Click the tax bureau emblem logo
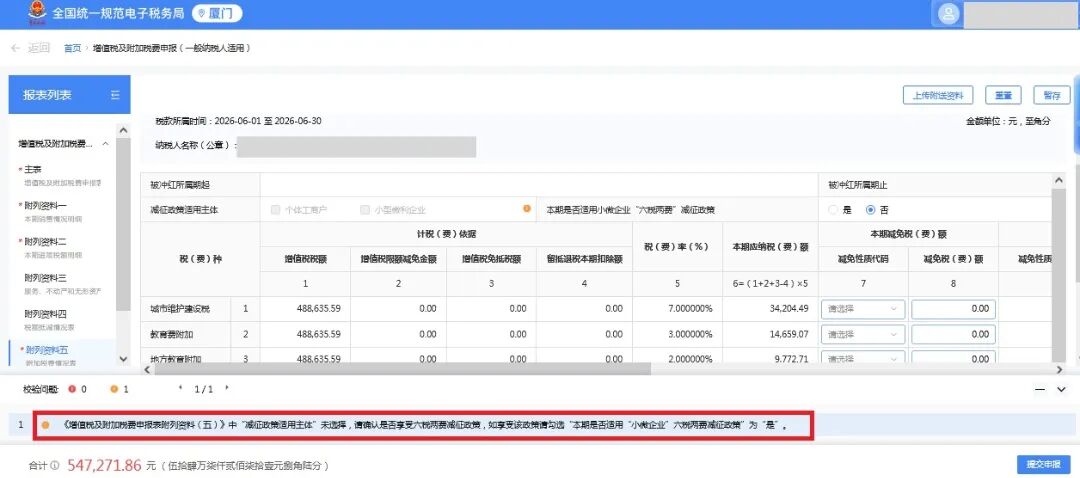1080x478 pixels. coord(37,14)
